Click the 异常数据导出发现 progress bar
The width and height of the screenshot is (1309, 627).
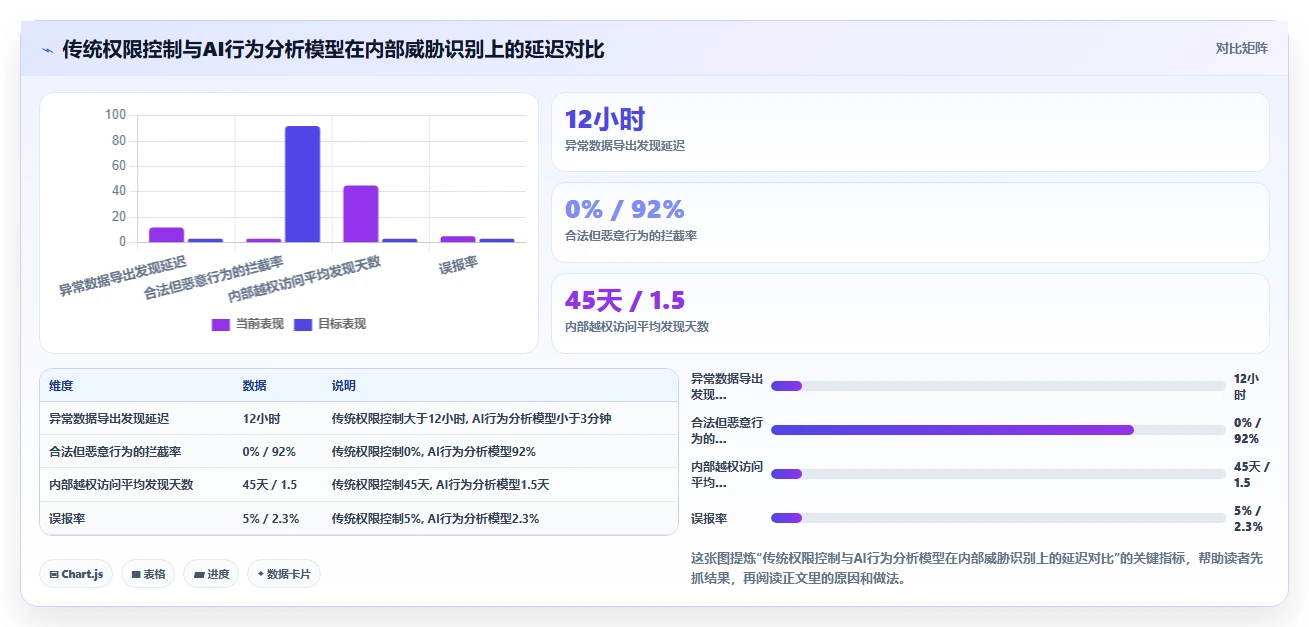998,386
